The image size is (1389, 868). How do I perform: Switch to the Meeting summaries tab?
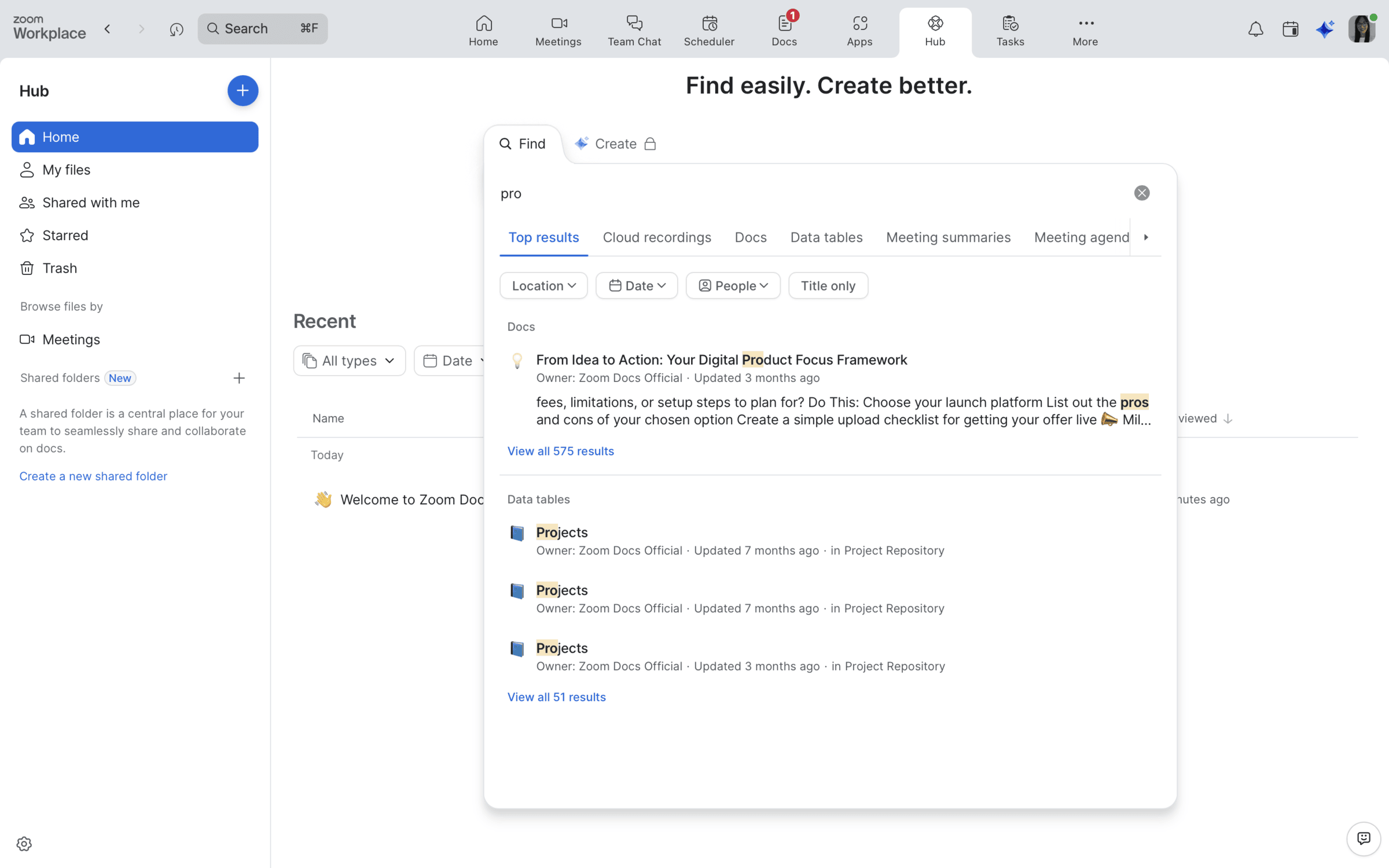click(948, 237)
